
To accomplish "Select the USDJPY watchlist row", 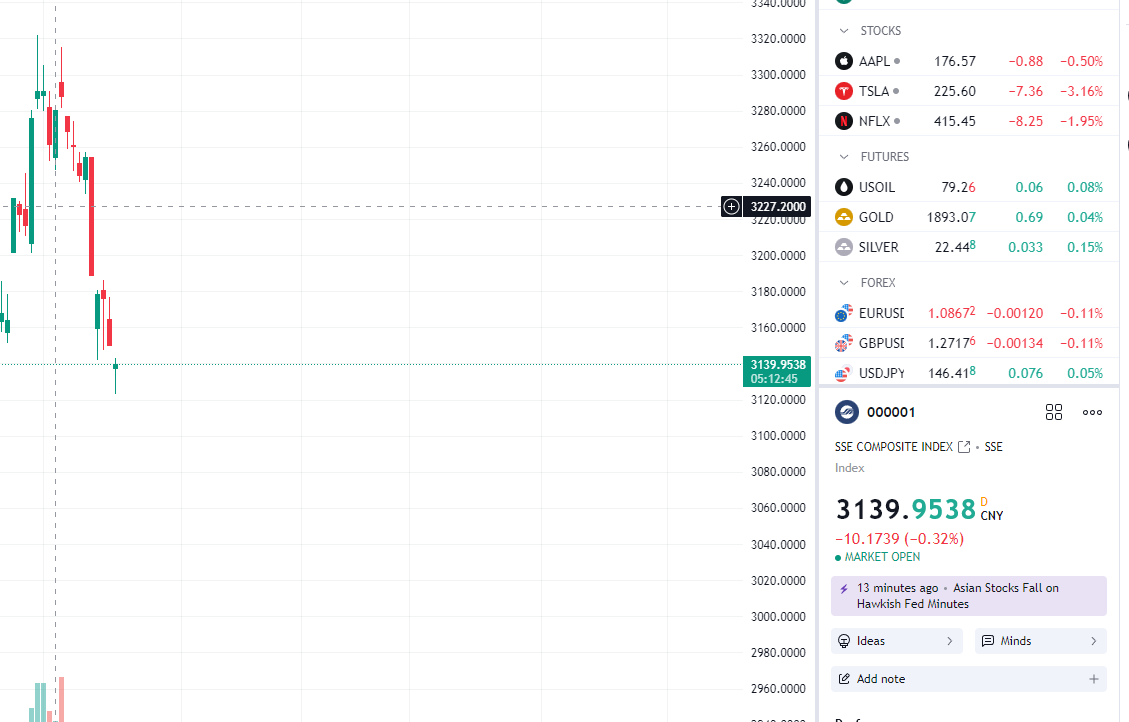I will tap(969, 373).
